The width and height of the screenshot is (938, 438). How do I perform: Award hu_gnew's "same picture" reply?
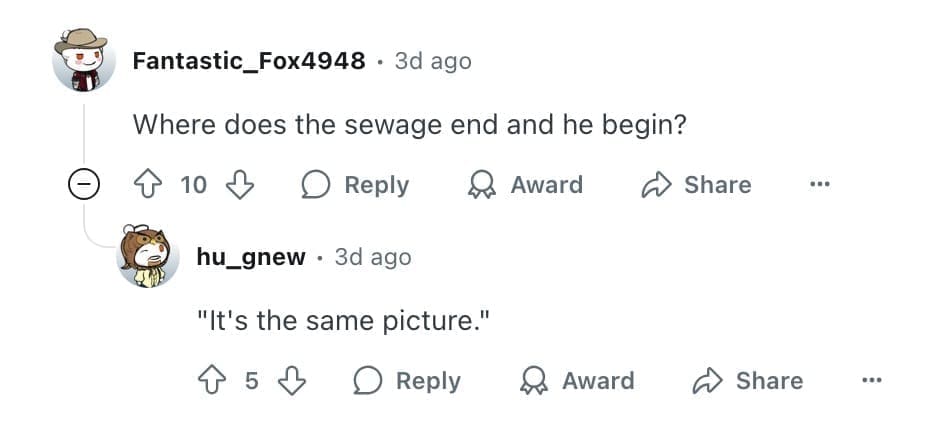click(578, 381)
